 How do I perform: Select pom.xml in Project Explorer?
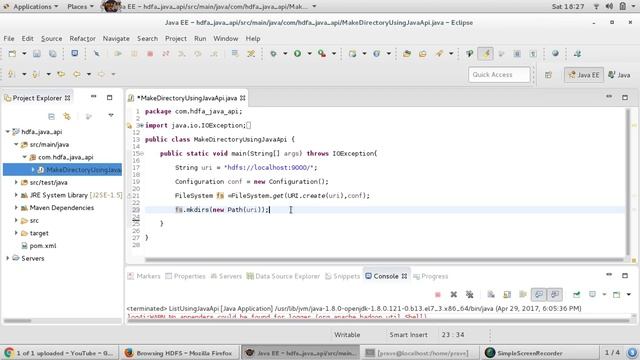pos(39,246)
